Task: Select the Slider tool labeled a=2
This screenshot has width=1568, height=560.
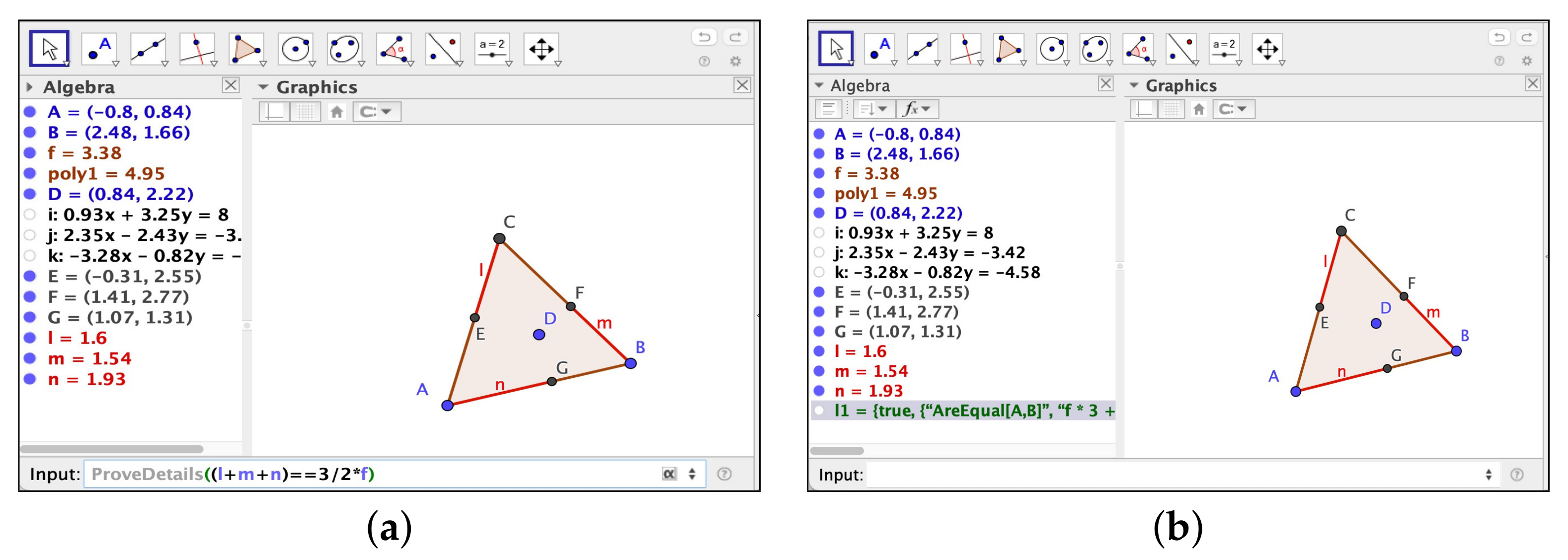Action: 492,49
